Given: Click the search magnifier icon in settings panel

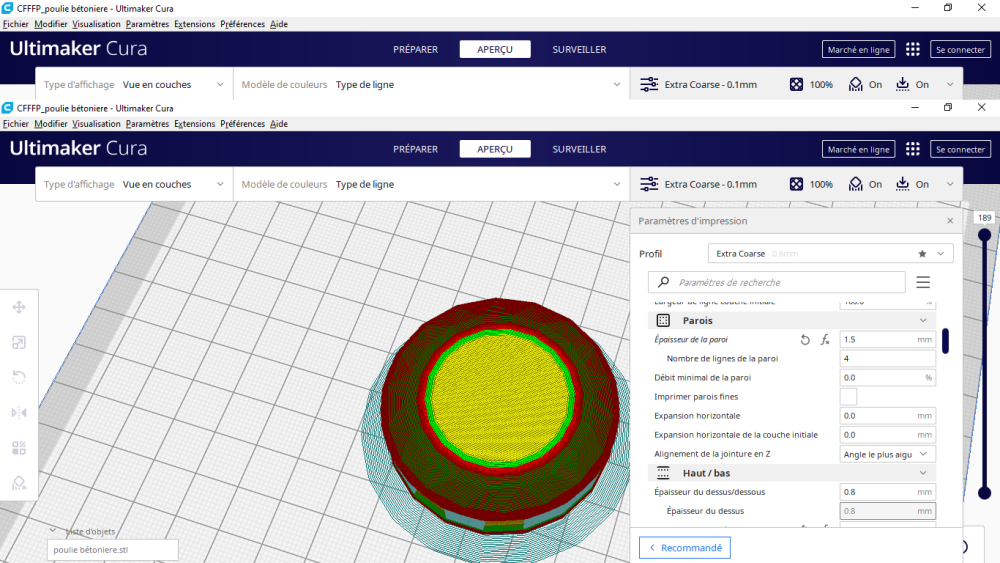Looking at the screenshot, I should (x=663, y=282).
